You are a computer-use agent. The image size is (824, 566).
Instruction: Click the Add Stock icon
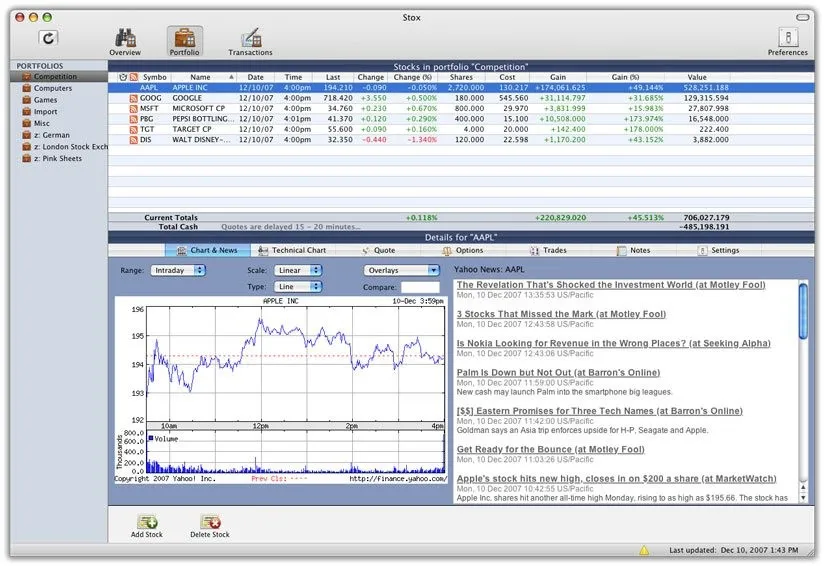coord(146,522)
